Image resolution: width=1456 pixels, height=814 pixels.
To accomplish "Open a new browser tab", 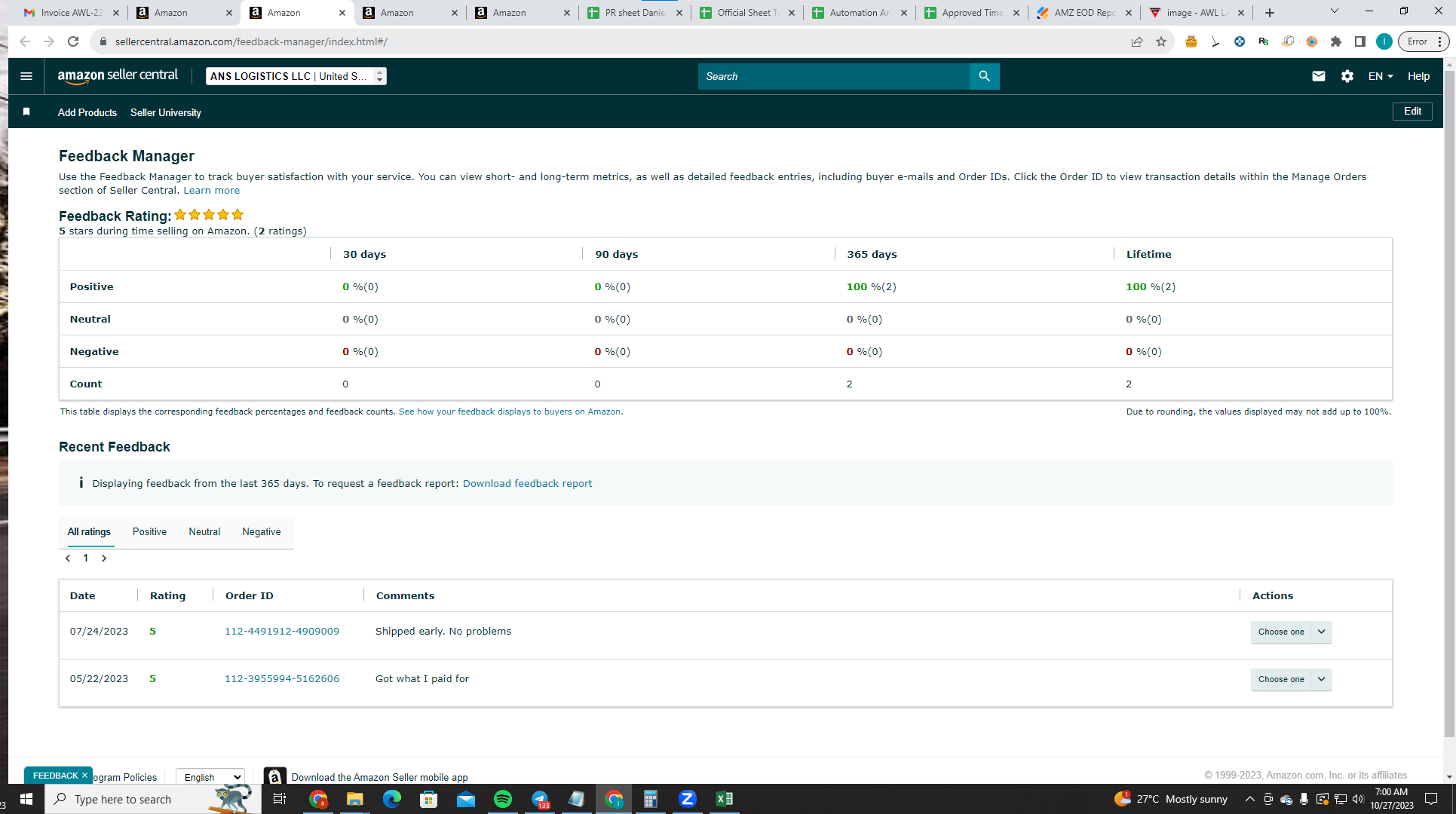I will 1270,13.
